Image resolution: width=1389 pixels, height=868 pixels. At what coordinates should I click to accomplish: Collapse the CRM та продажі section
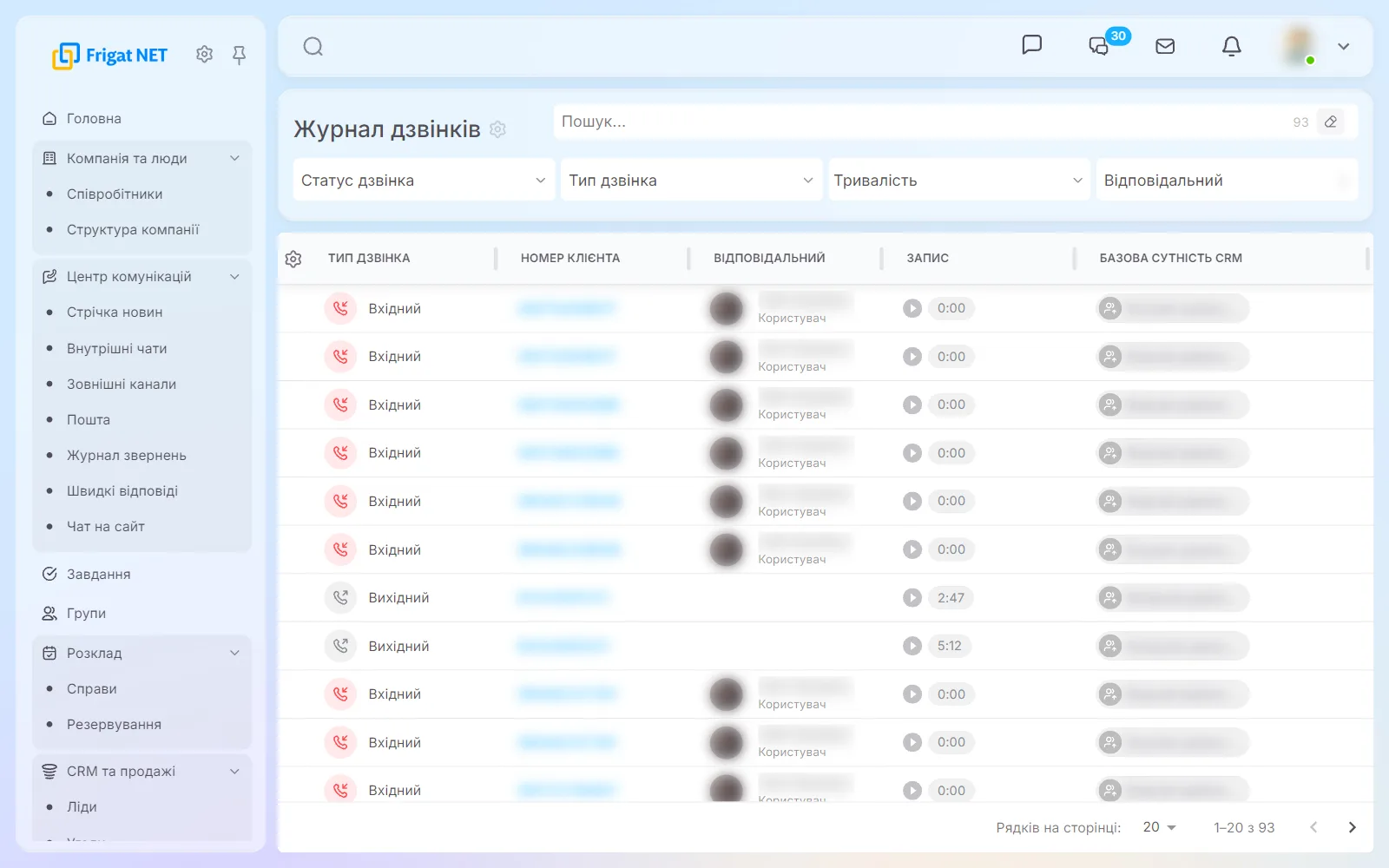[234, 772]
